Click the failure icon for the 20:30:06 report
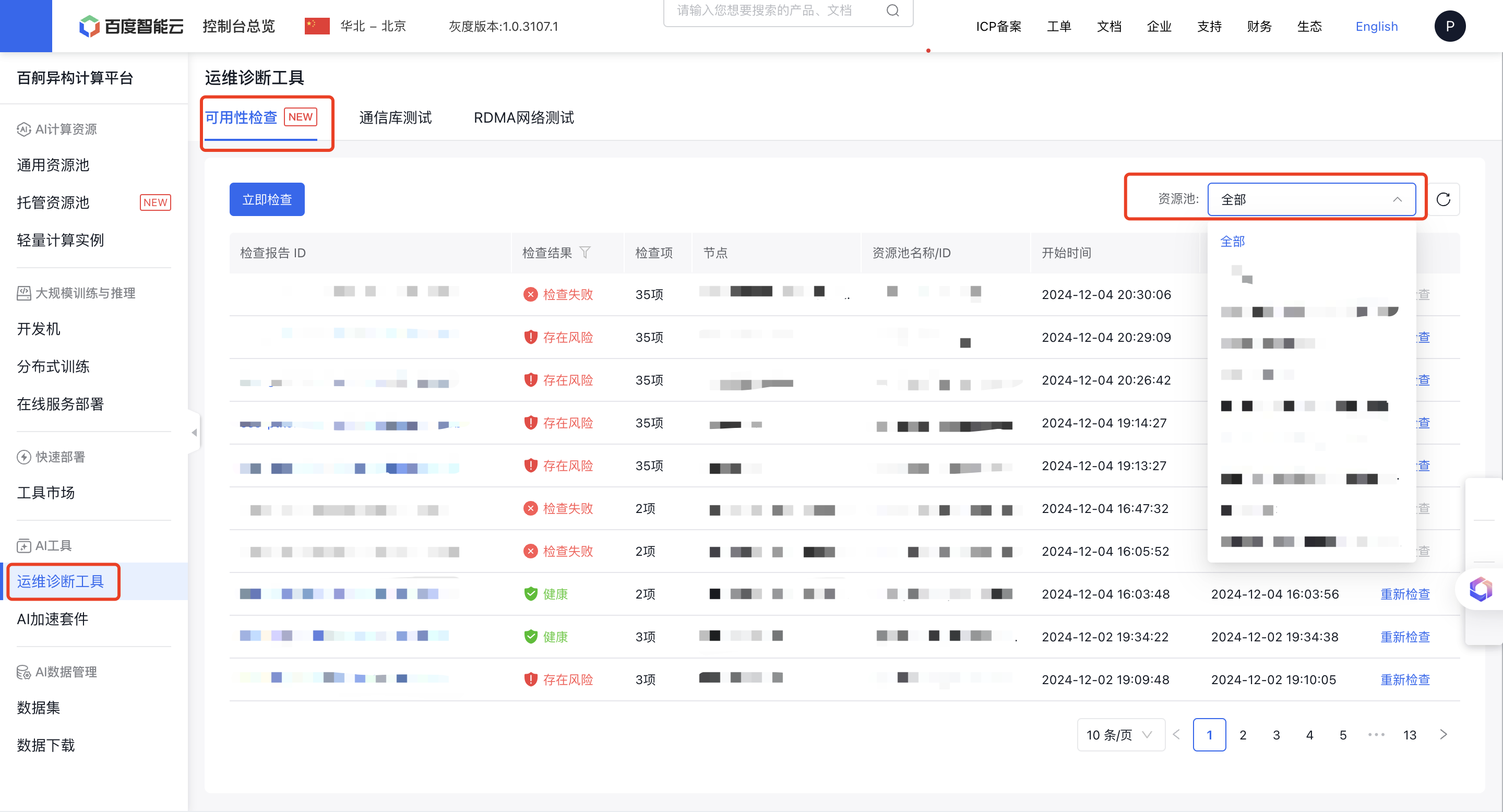The height and width of the screenshot is (812, 1503). 530,294
